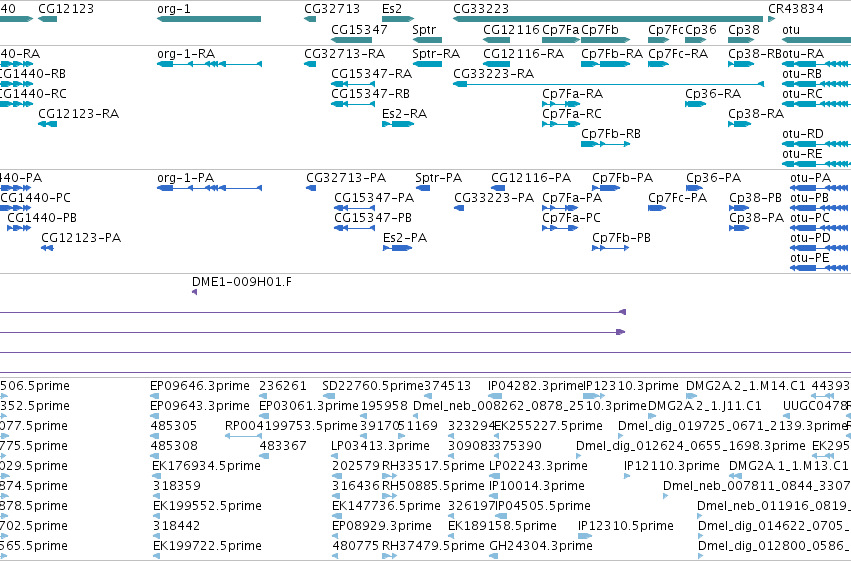Click the Cp7Fa gene label
This screenshot has width=851, height=561.
point(561,29)
